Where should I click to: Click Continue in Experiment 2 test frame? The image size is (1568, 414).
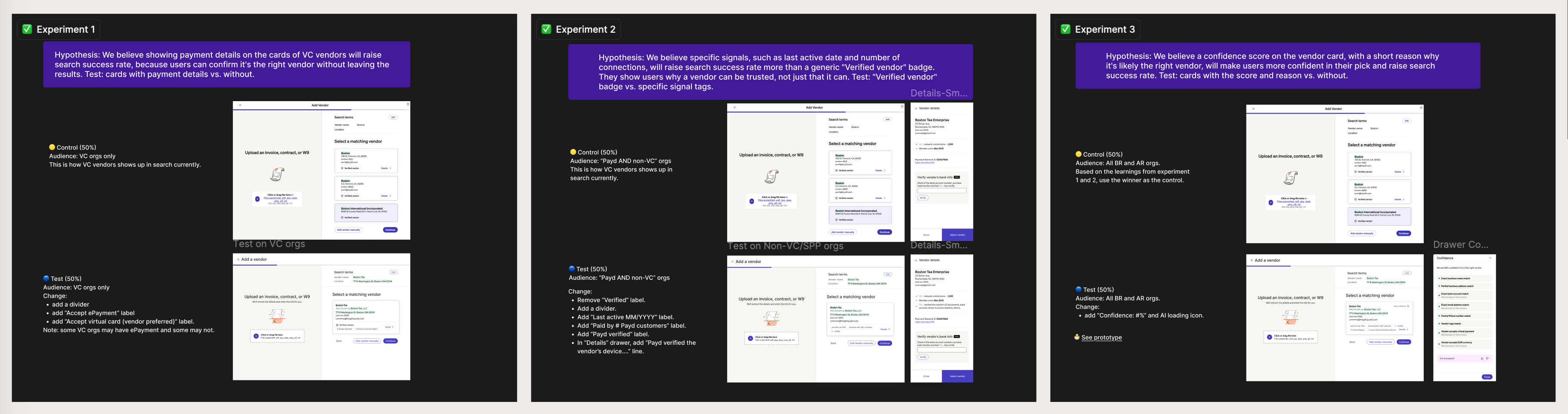tap(884, 343)
